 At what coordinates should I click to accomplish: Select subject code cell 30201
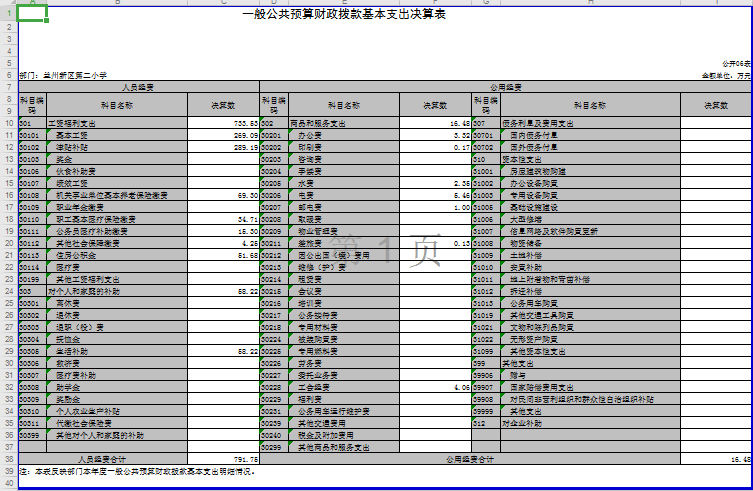(273, 135)
